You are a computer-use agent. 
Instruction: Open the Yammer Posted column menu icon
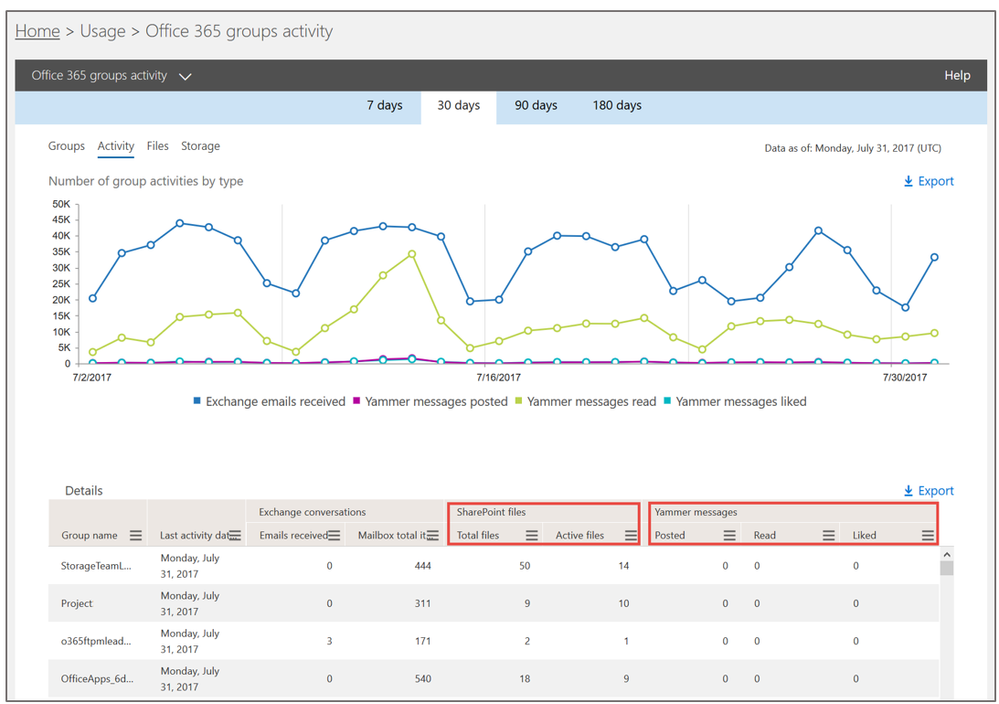730,535
